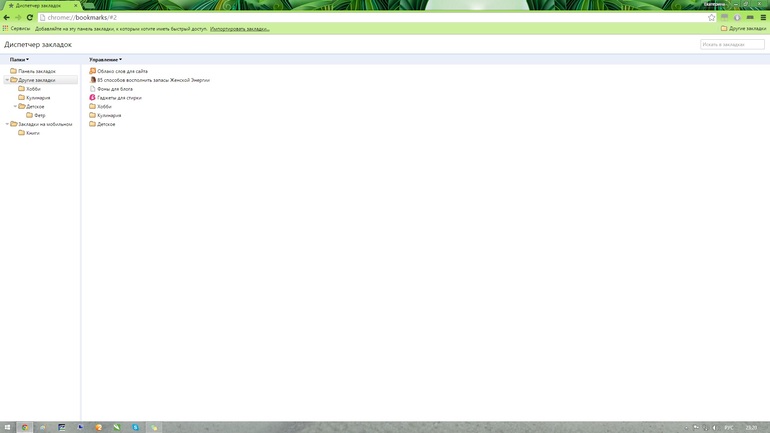Open the Управление dropdown menu
This screenshot has width=770, height=433.
(x=105, y=59)
